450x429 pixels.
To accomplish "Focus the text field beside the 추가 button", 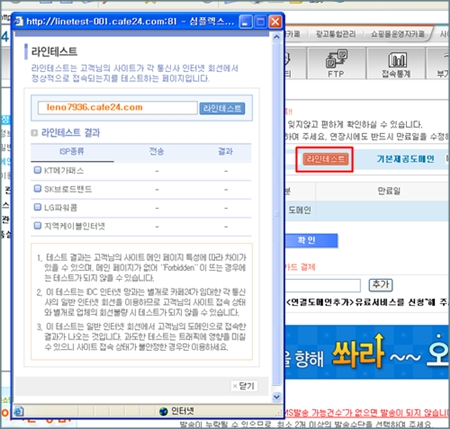I will (x=323, y=286).
